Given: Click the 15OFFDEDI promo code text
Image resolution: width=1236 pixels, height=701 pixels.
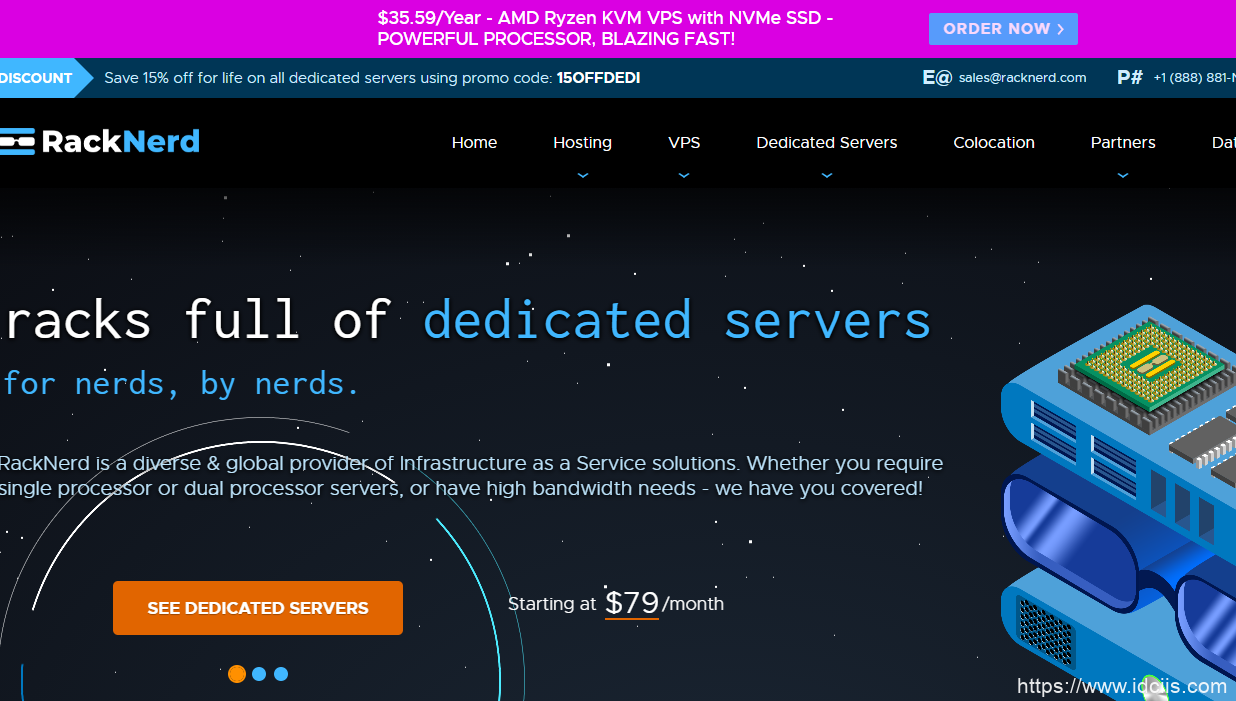Looking at the screenshot, I should [x=598, y=78].
